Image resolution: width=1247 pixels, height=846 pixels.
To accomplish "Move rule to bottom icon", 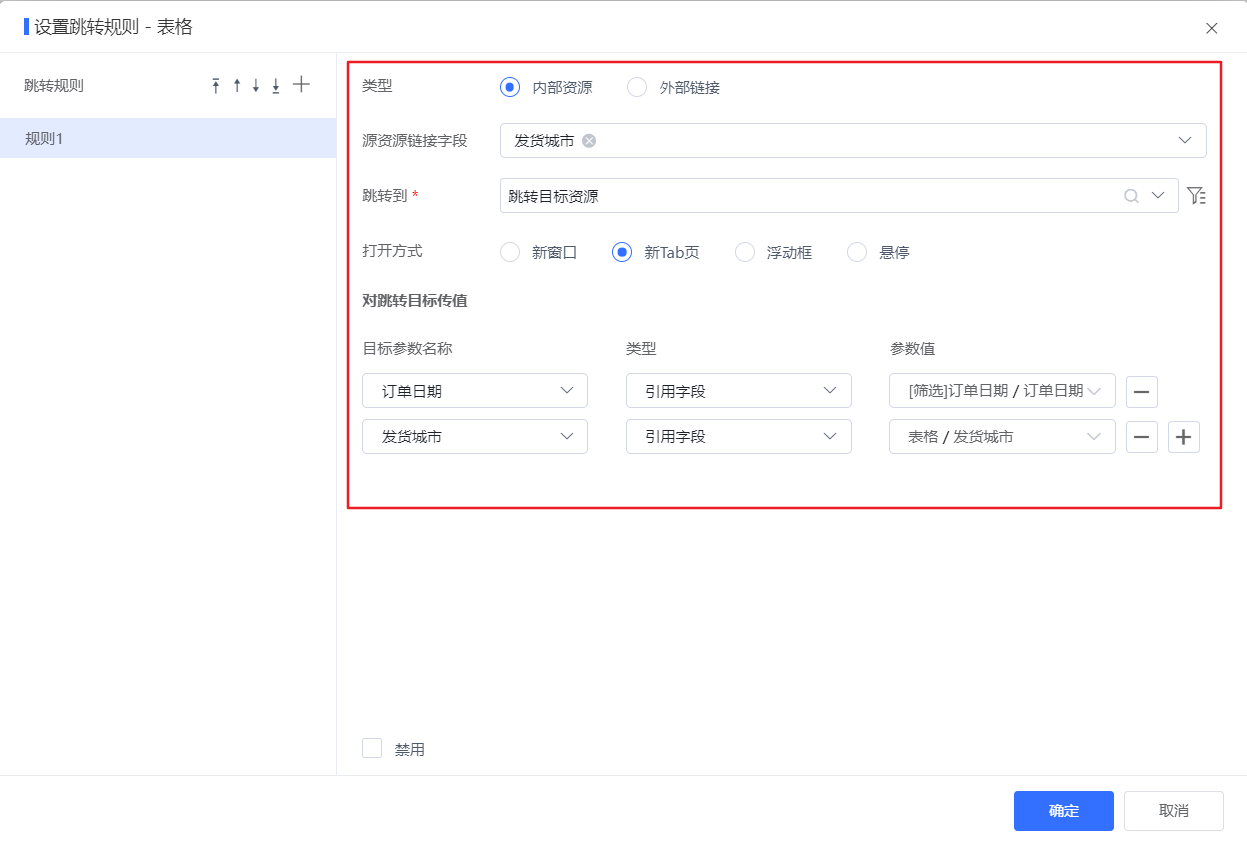I will coord(276,86).
